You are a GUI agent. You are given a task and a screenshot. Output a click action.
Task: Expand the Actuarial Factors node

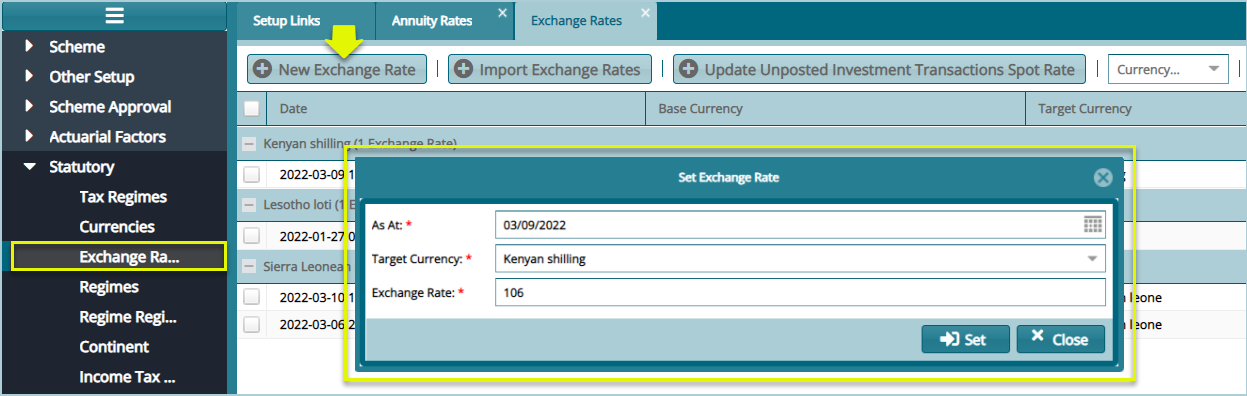(29, 136)
